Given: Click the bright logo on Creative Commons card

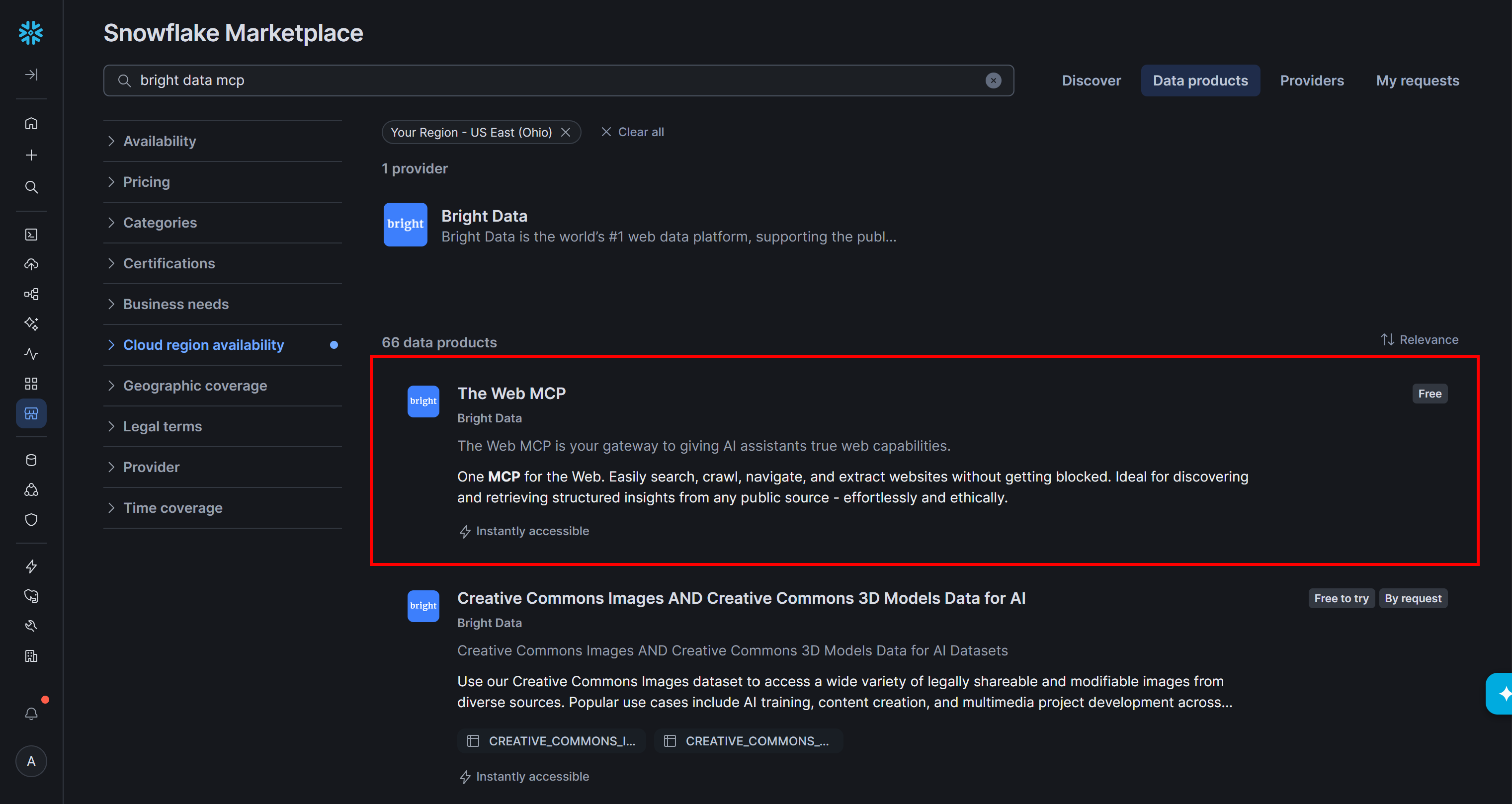Looking at the screenshot, I should [x=423, y=606].
